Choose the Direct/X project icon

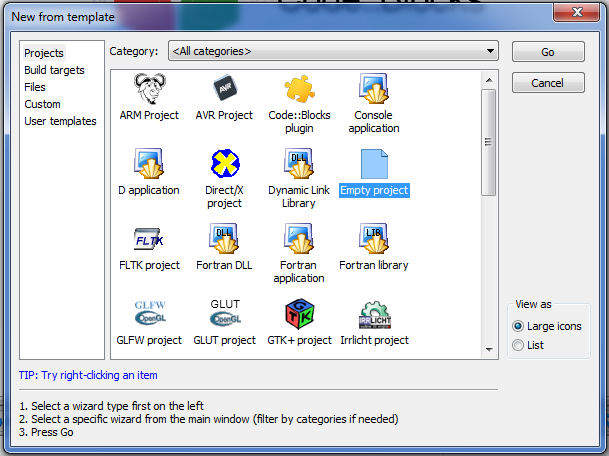[225, 164]
